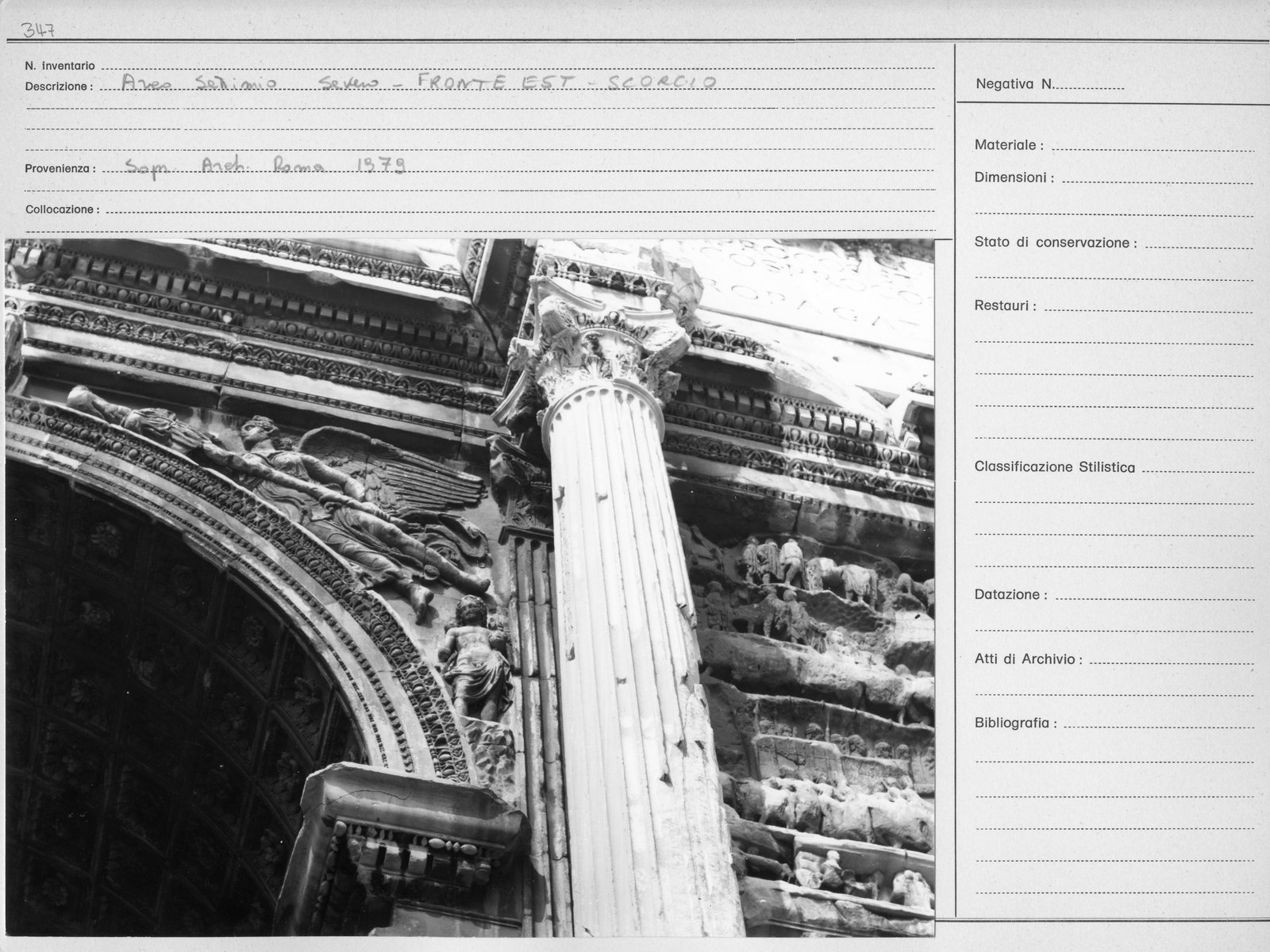The width and height of the screenshot is (1270, 952).
Task: Click the 'Descrizione :' label
Action: [x=59, y=86]
